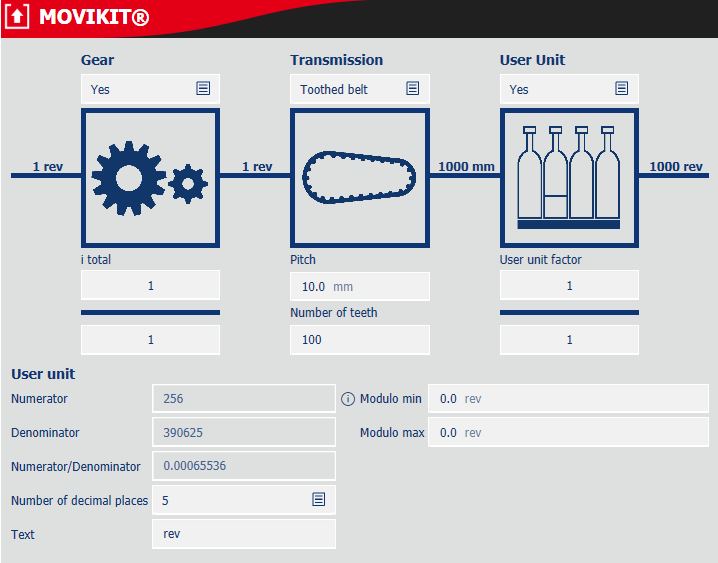Click the Pitch label
The width and height of the screenshot is (718, 563).
pyautogui.click(x=303, y=260)
